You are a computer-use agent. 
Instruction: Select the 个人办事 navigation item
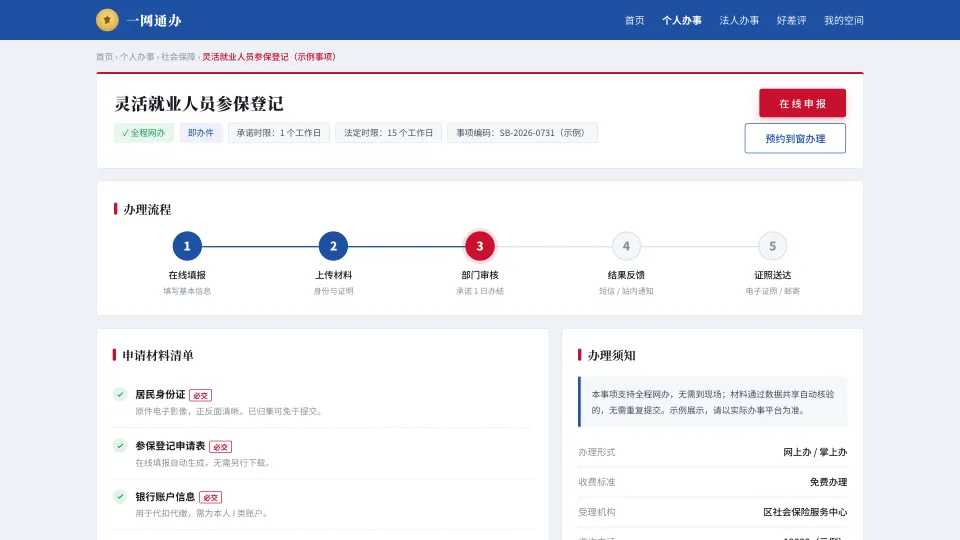[x=681, y=20]
